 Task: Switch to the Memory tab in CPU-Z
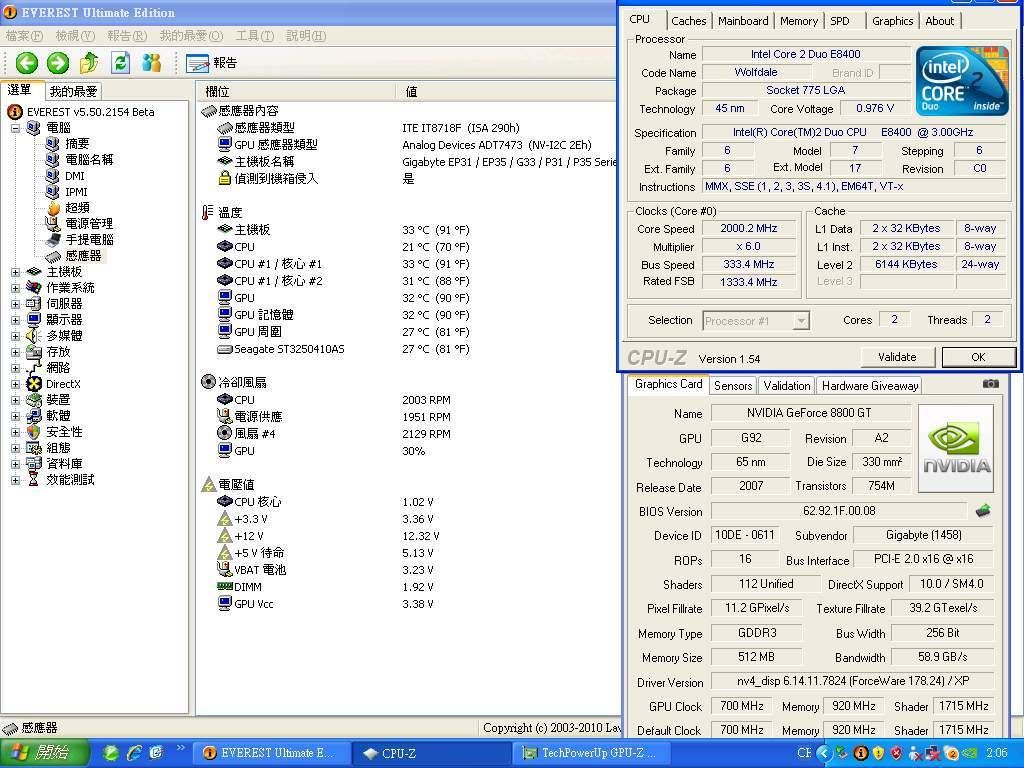(799, 21)
